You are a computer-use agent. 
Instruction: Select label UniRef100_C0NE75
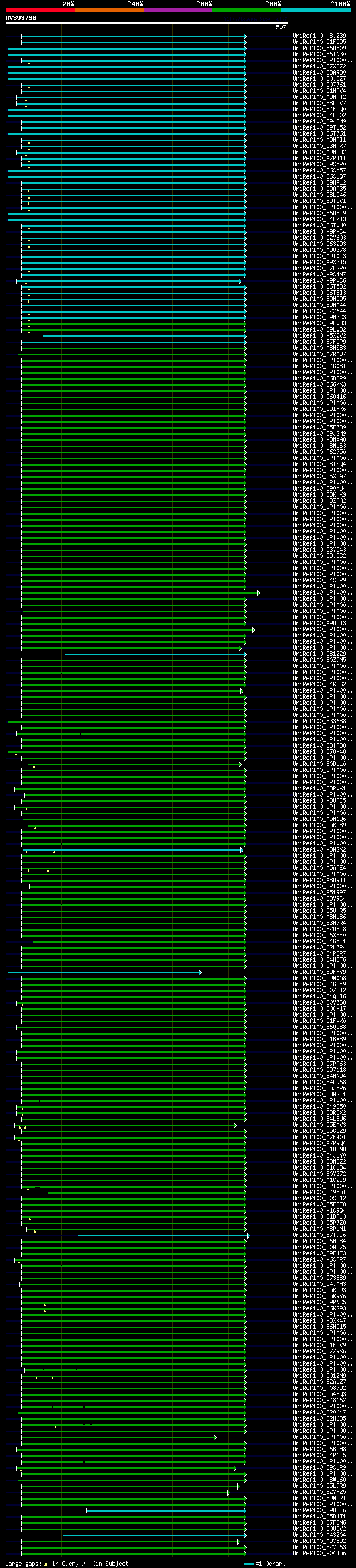point(319,1247)
